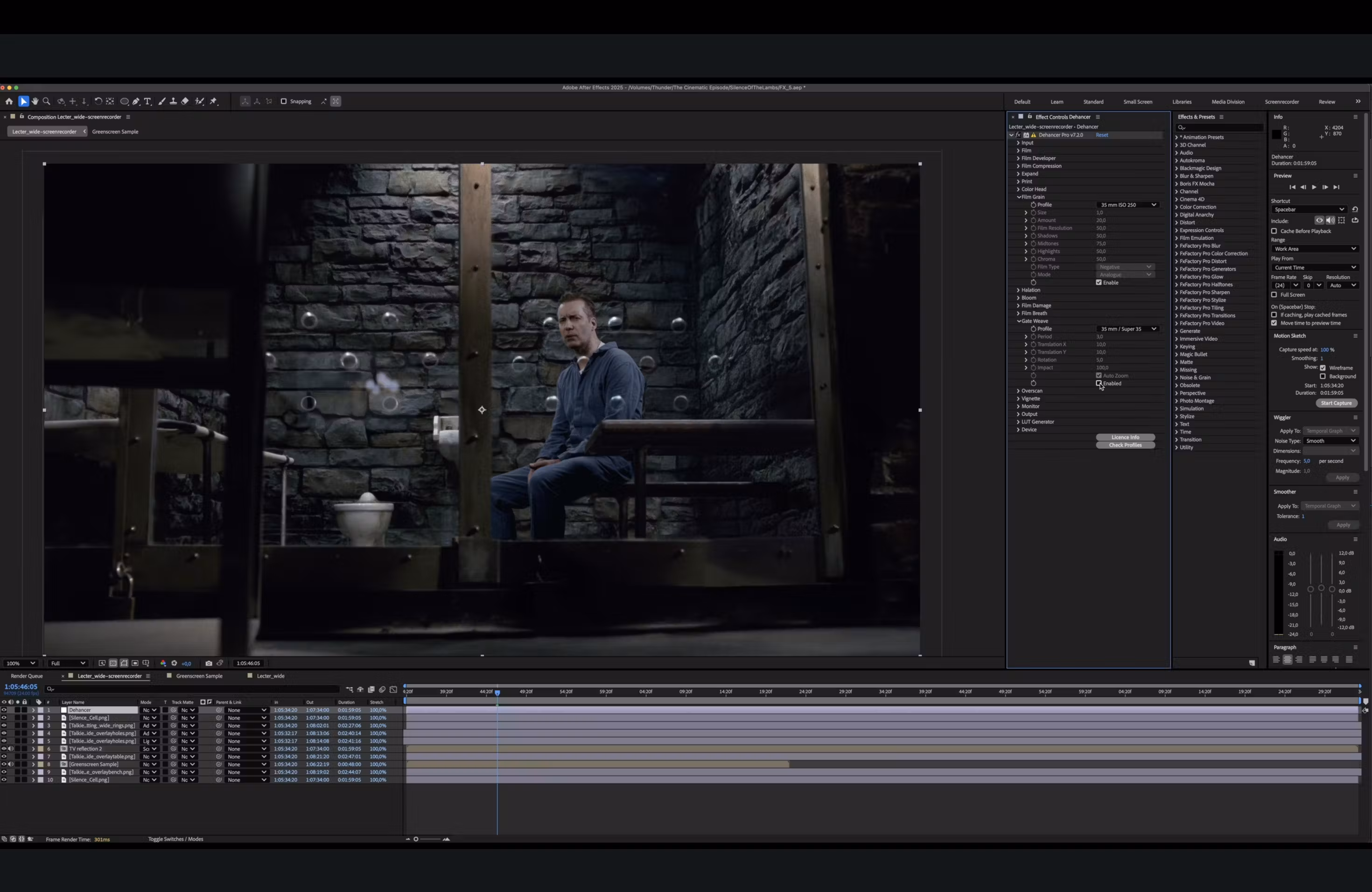
Task: Click the Dehancer Reset link
Action: click(x=1102, y=135)
